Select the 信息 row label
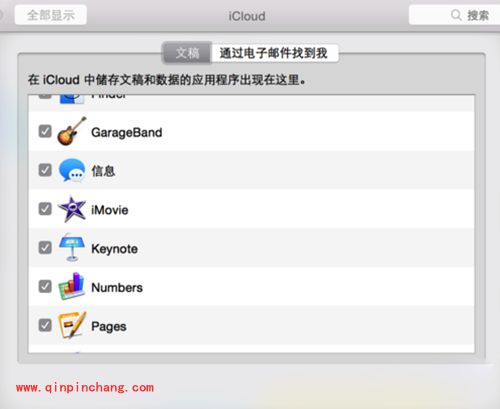 pos(103,171)
